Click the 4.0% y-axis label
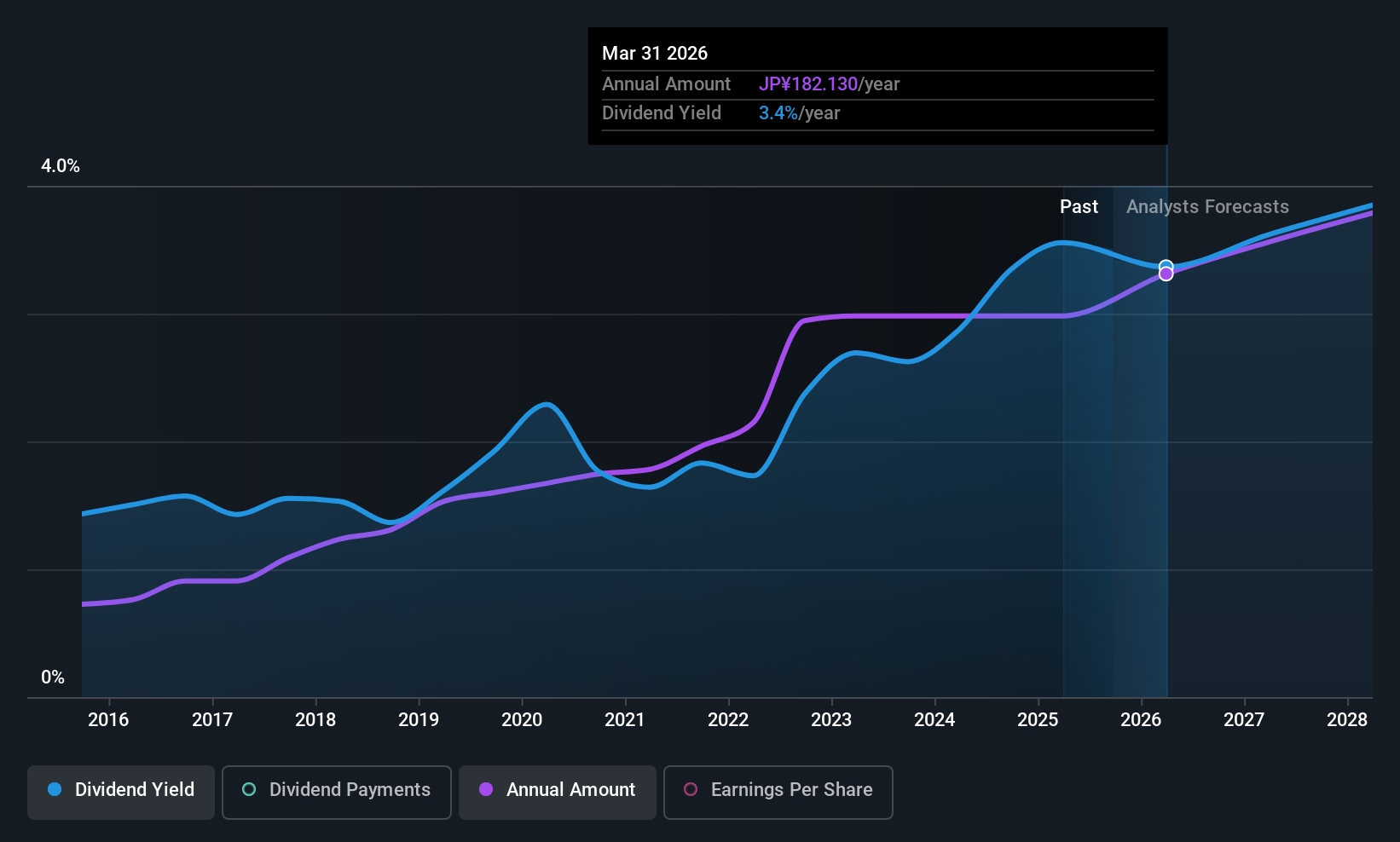 click(61, 166)
